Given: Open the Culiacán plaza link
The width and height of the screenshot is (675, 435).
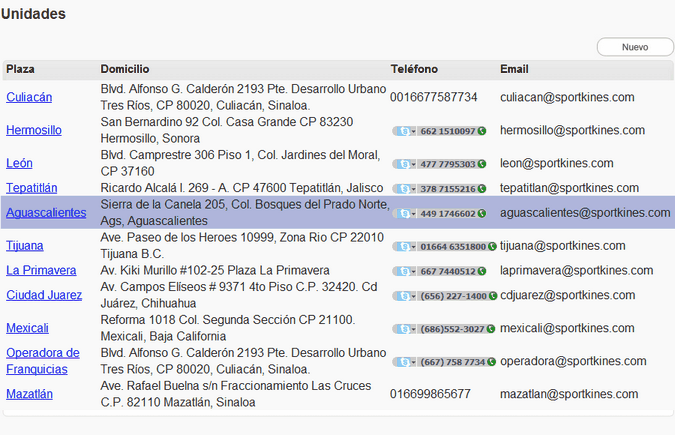Looking at the screenshot, I should tap(29, 97).
